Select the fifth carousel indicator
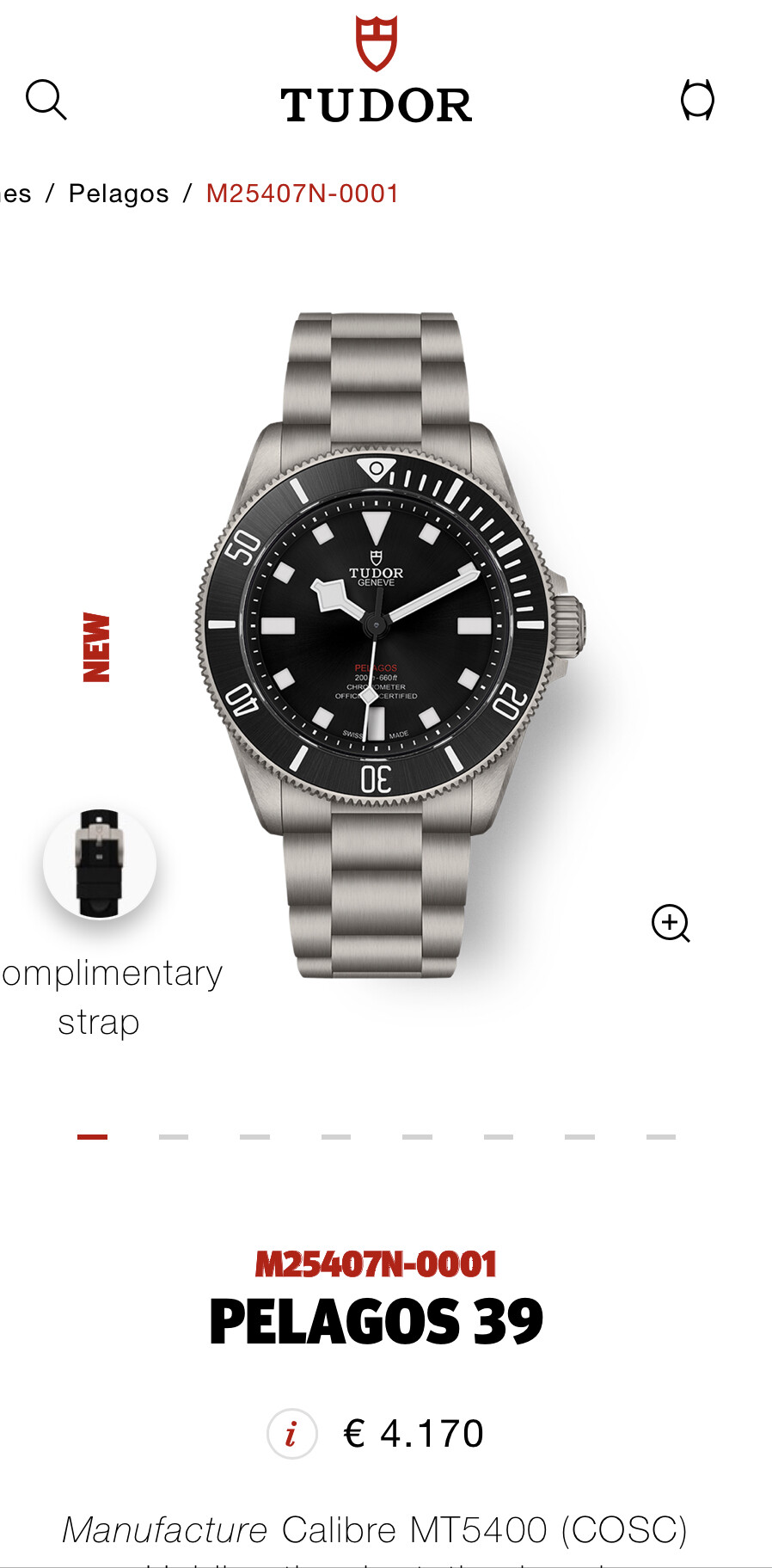The width and height of the screenshot is (772, 1568). (x=417, y=1137)
